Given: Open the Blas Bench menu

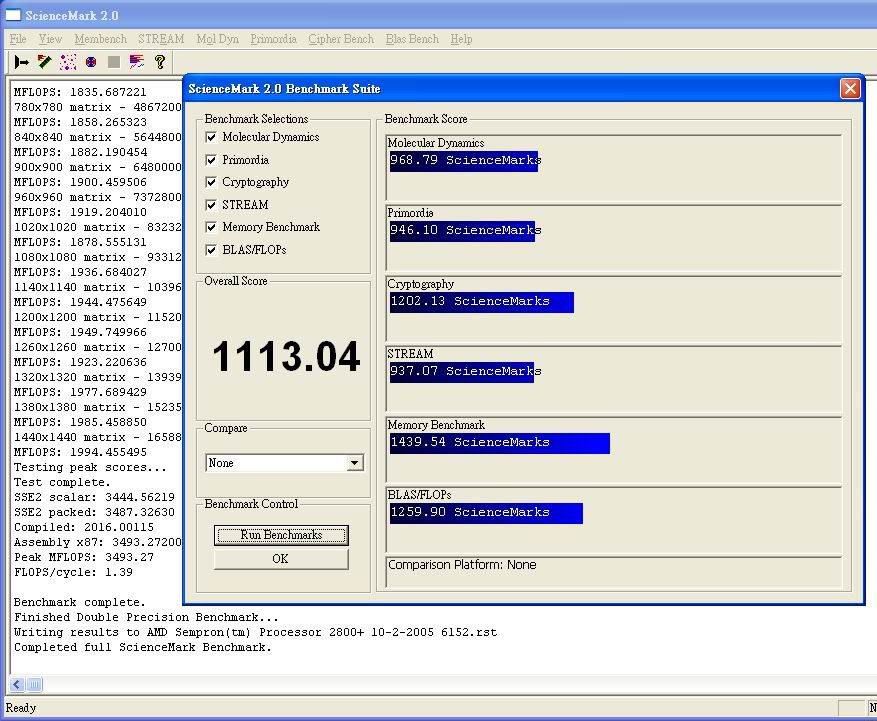Looking at the screenshot, I should click(412, 39).
